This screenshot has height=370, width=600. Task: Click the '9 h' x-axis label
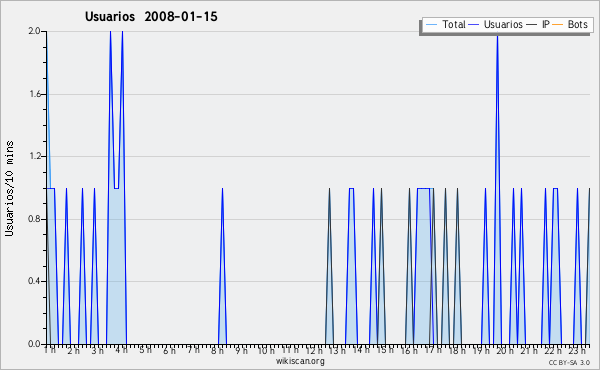click(x=241, y=350)
